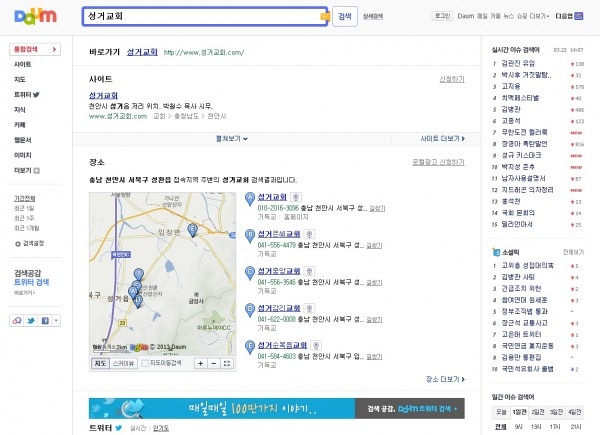Open trending keyword 무한도전 멀러록
Screen dimensions: 600x435
(x=524, y=132)
